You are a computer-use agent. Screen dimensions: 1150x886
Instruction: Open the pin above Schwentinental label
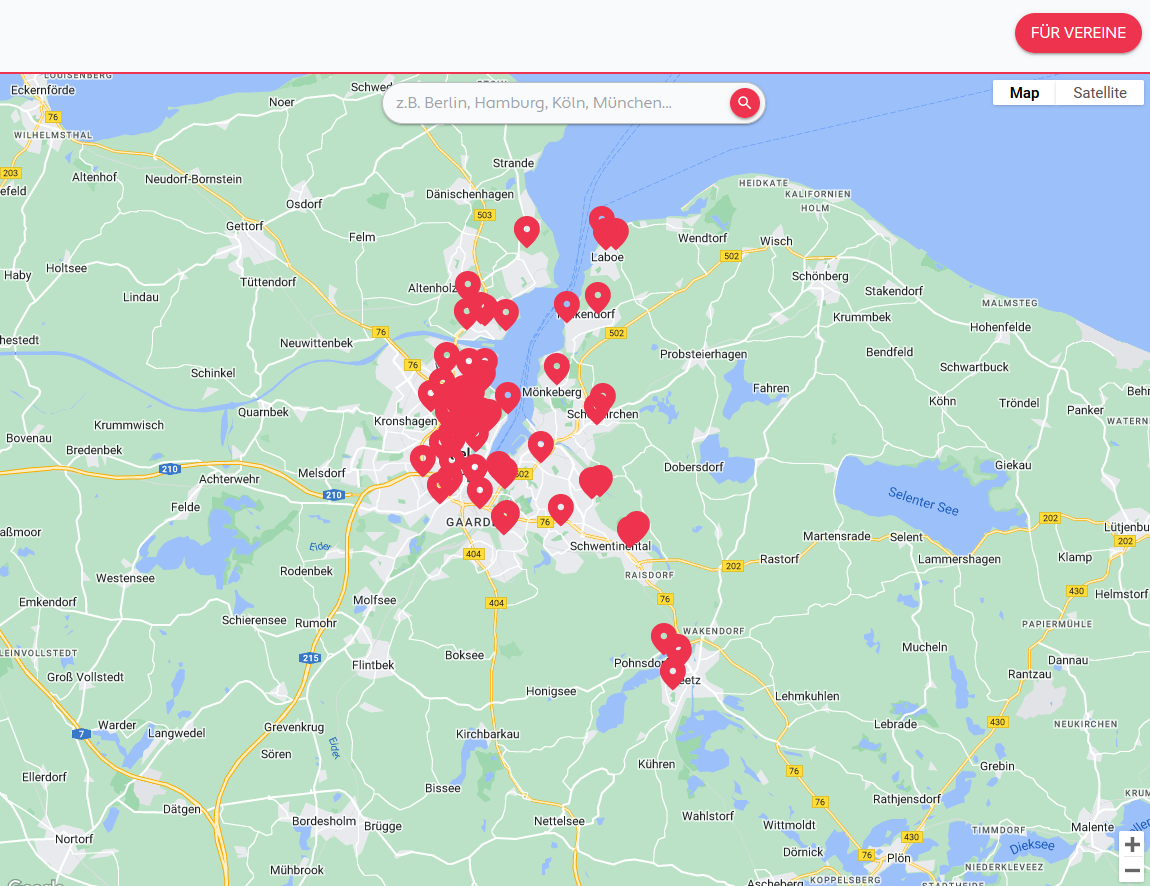point(561,508)
